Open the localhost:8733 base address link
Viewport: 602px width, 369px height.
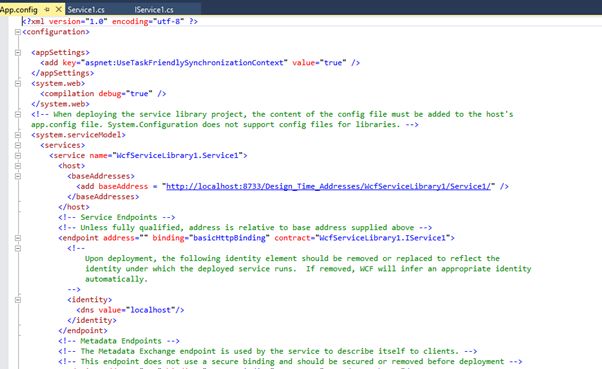click(x=328, y=187)
